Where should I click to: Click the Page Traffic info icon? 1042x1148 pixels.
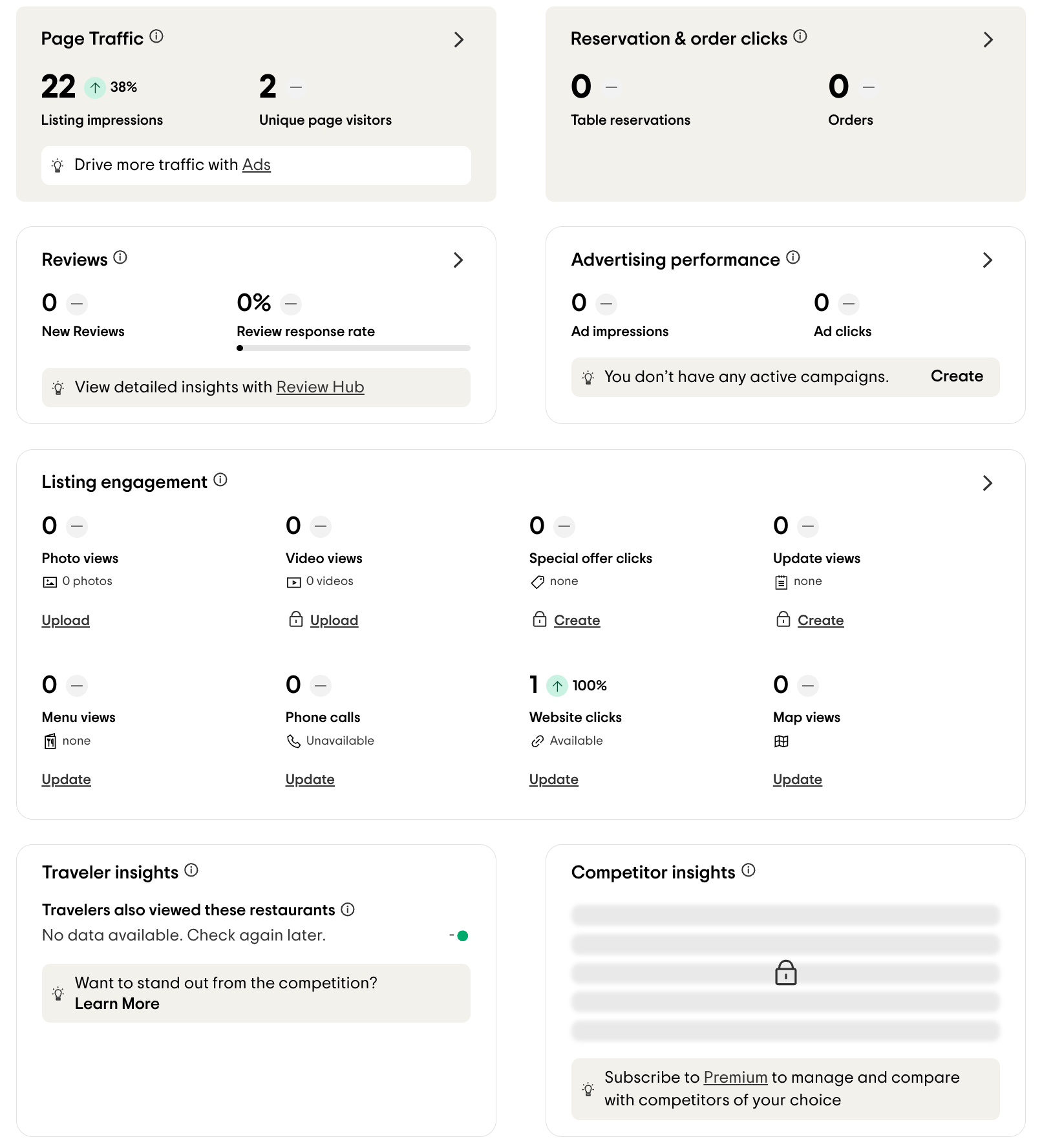point(156,36)
